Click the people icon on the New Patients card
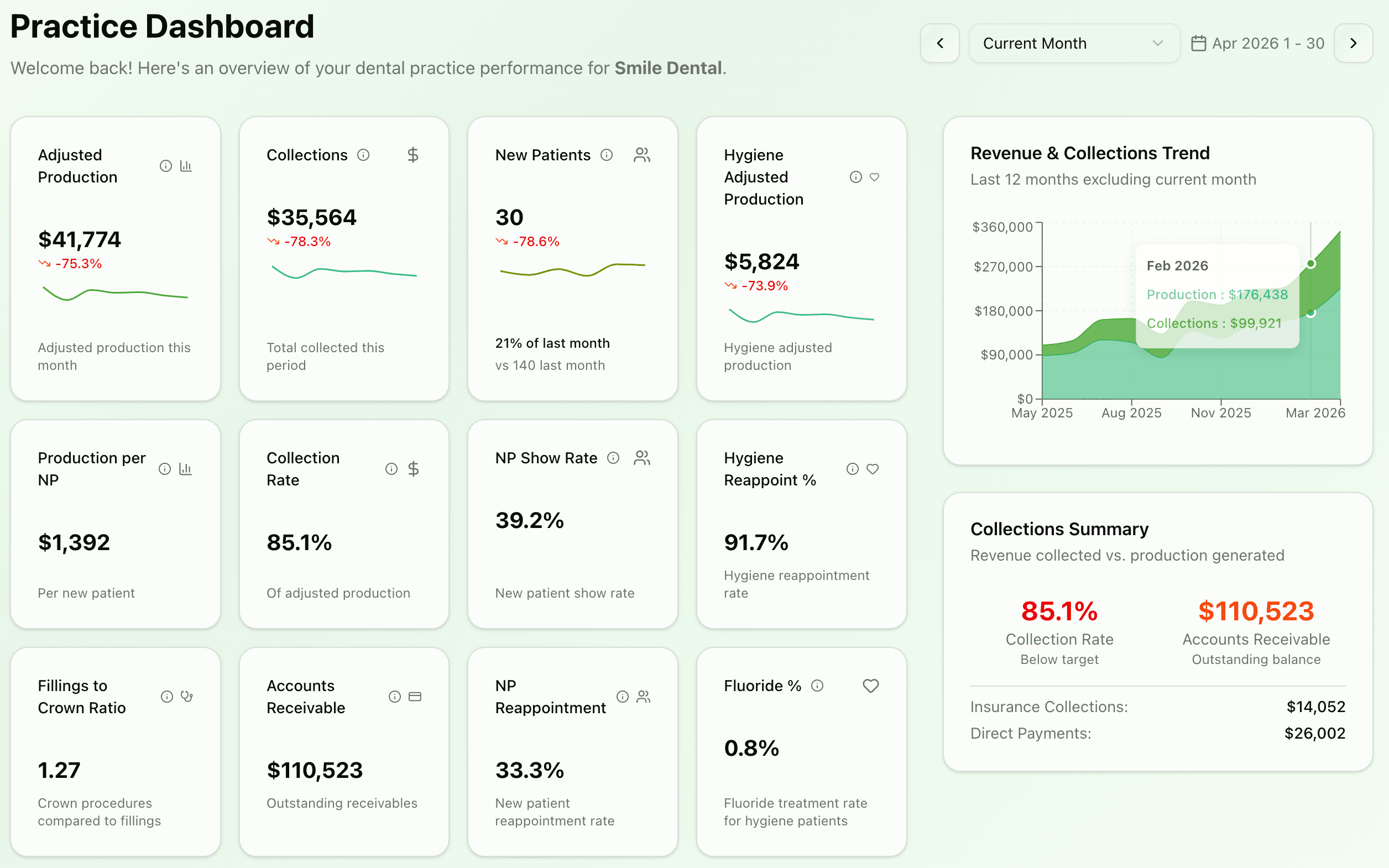Screen dimensions: 1389x868 point(641,154)
